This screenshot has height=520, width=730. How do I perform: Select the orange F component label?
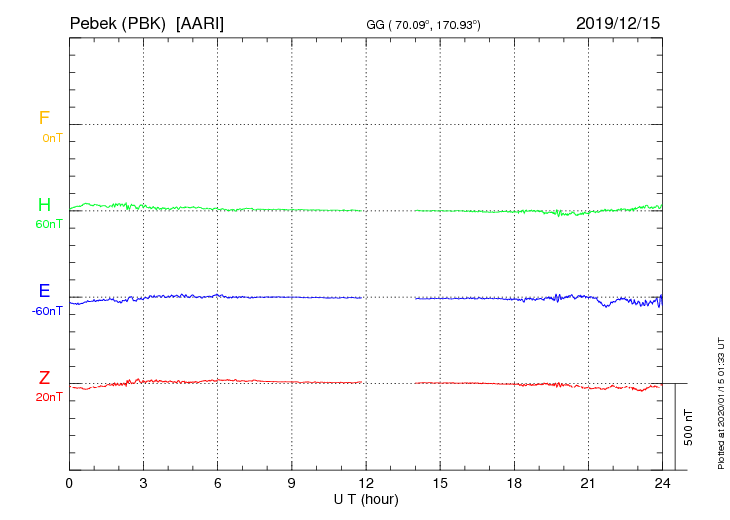[x=44, y=118]
